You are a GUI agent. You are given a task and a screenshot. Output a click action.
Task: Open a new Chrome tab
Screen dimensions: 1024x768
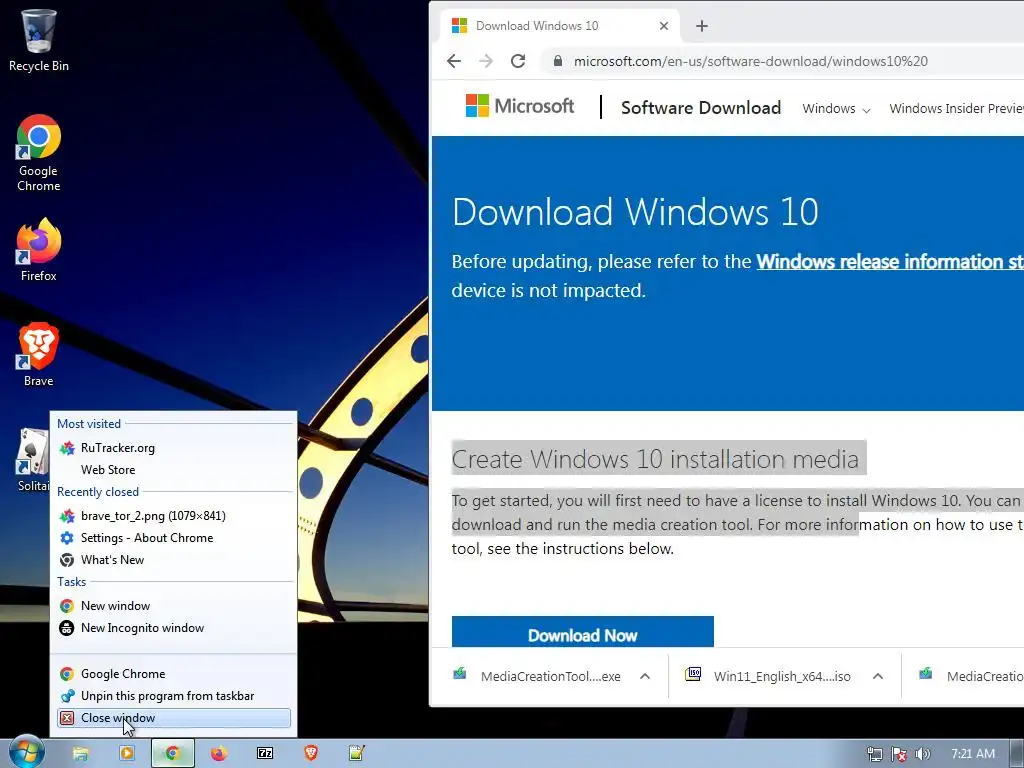702,26
